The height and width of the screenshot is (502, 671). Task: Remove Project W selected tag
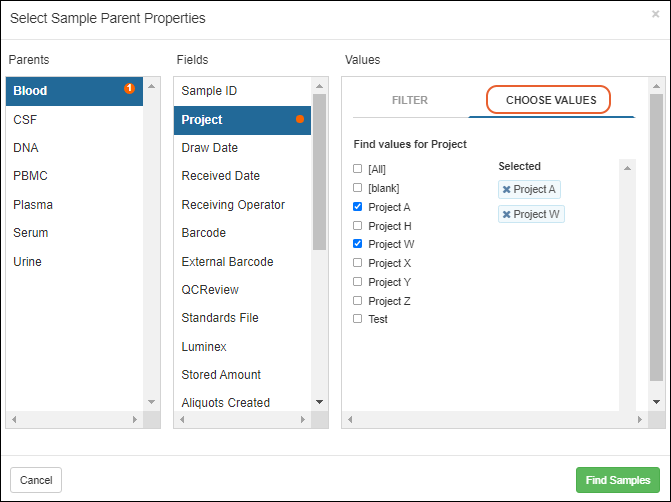point(507,215)
